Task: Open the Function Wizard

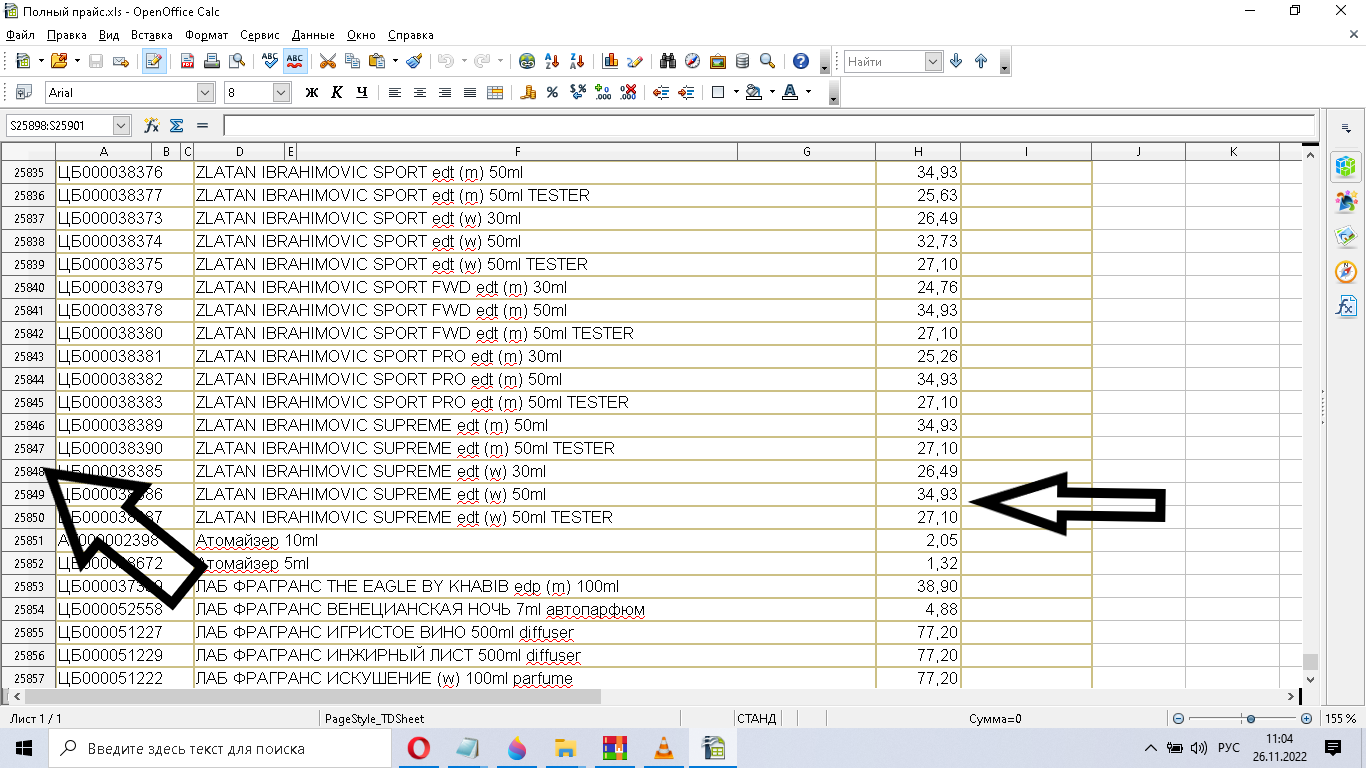Action: pyautogui.click(x=152, y=126)
